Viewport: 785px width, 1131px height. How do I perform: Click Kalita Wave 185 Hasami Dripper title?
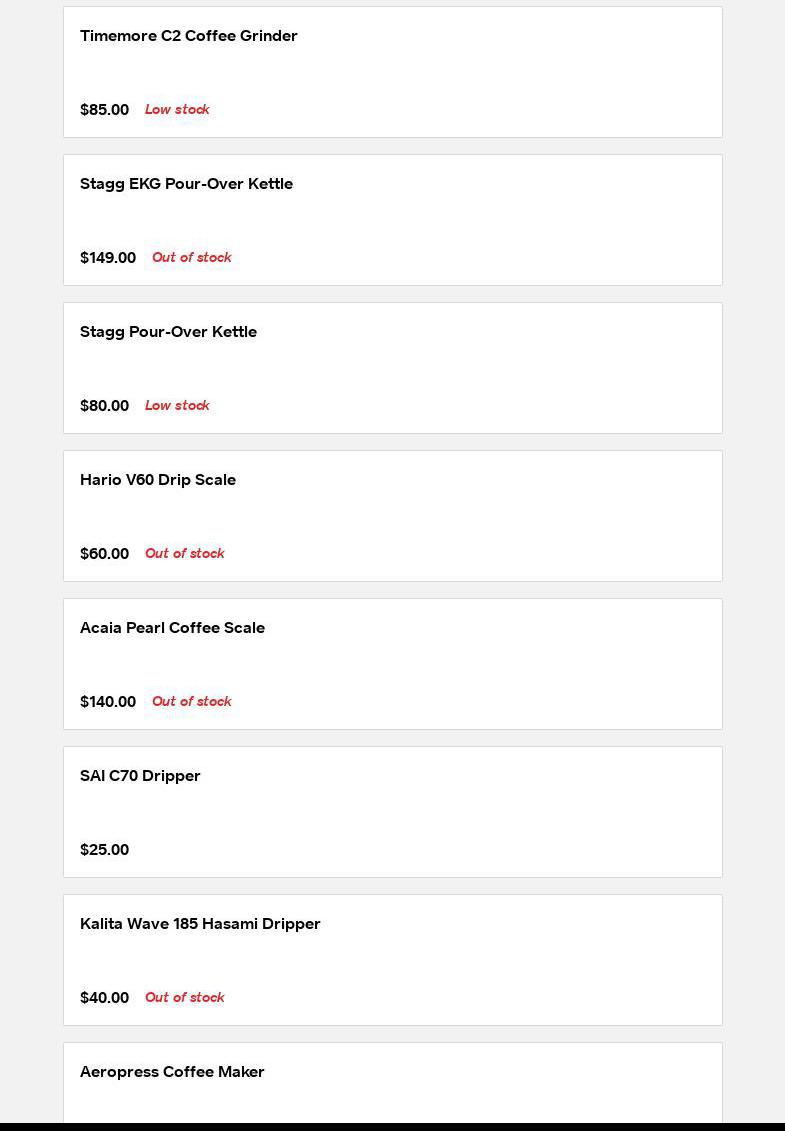pyautogui.click(x=200, y=924)
